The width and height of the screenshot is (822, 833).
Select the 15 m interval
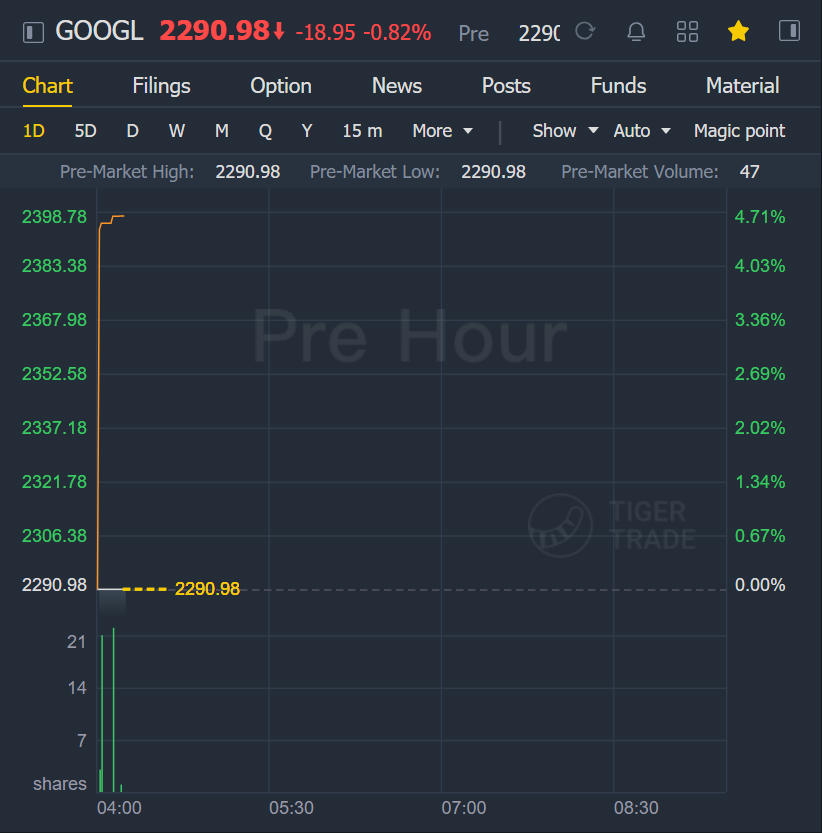[362, 131]
